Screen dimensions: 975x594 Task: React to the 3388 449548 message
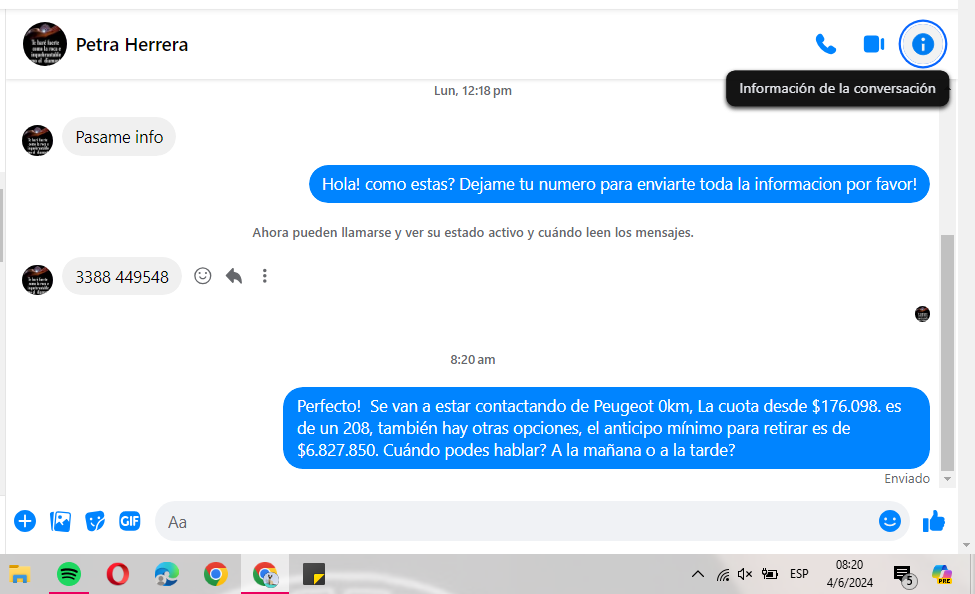[203, 276]
